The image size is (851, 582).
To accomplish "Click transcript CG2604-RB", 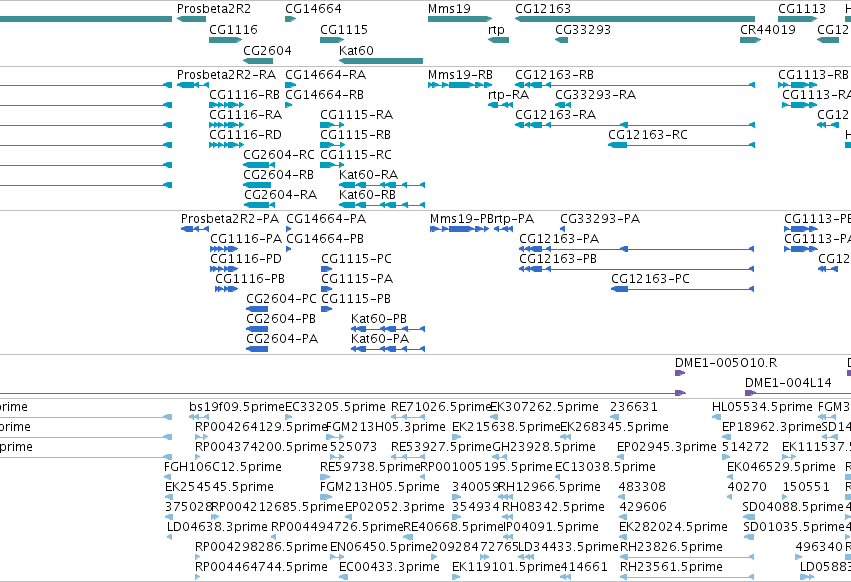I will coord(278,175).
